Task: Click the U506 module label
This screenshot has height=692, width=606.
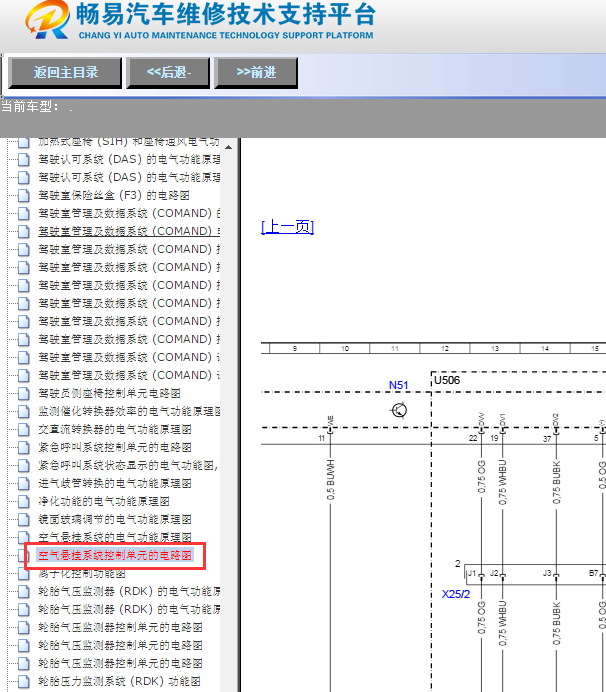Action: pos(447,380)
